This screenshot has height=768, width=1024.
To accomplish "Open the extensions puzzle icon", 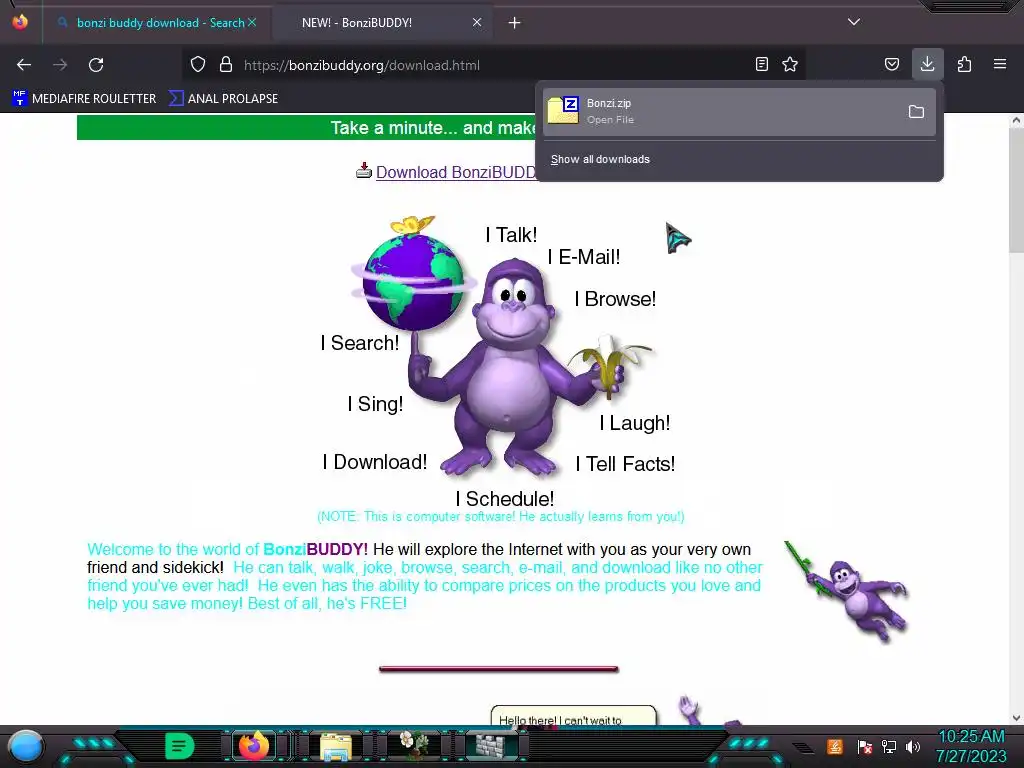I will click(x=964, y=64).
